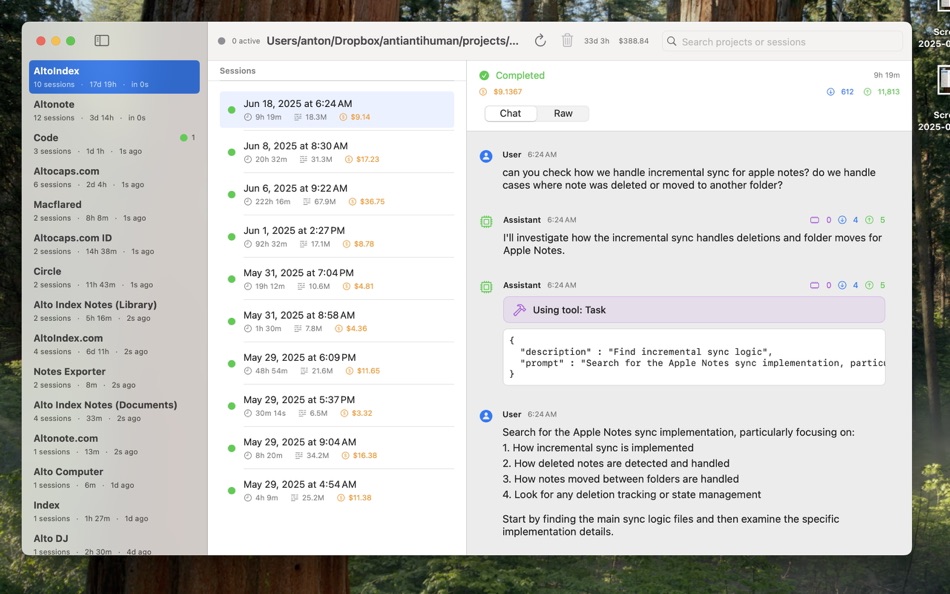The height and width of the screenshot is (594, 950).
Task: Open the Alto Computer project
Action: click(114, 477)
